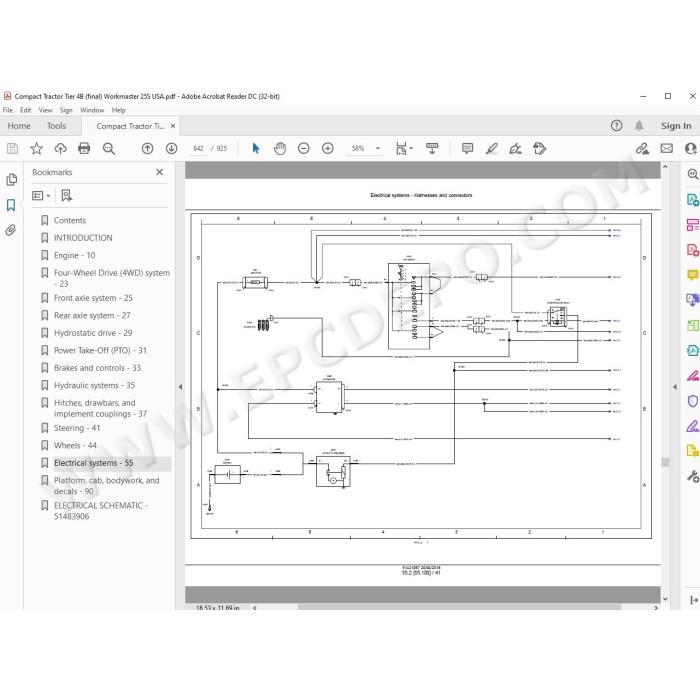Open the Attachments paperclip panel
This screenshot has height=700, width=700.
[11, 230]
